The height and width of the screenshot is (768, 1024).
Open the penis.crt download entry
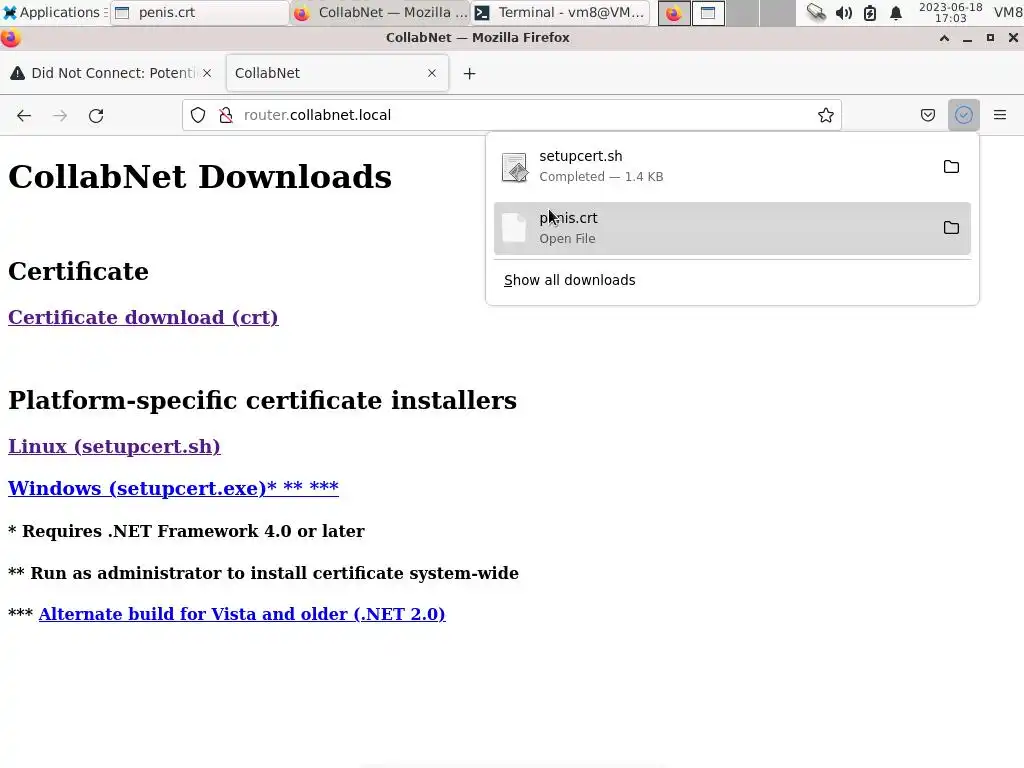[x=732, y=228]
